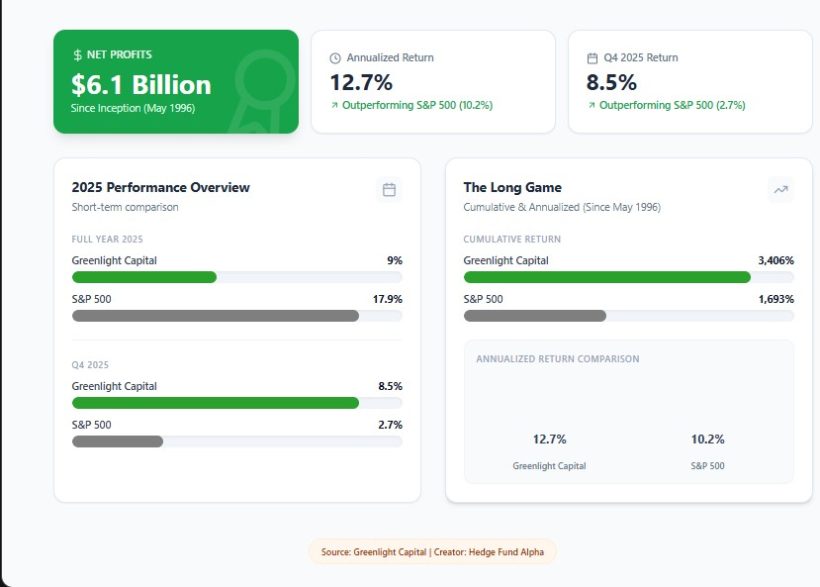Click the award ribbon watermark in Net Profits card
This screenshot has width=820, height=587.
tap(259, 91)
